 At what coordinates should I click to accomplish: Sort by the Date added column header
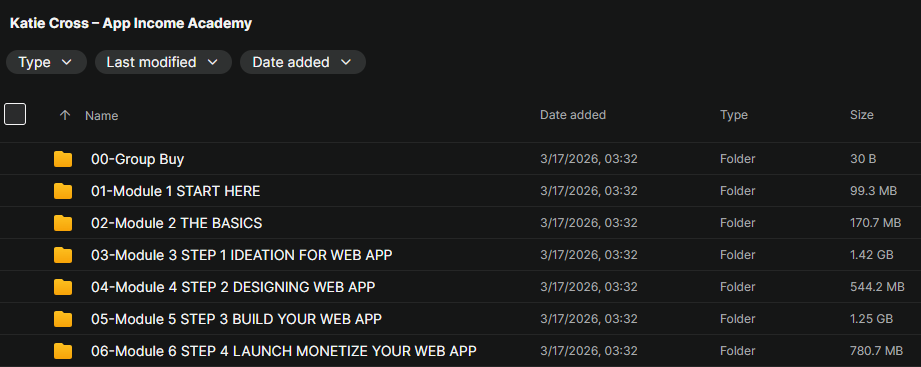(x=573, y=115)
